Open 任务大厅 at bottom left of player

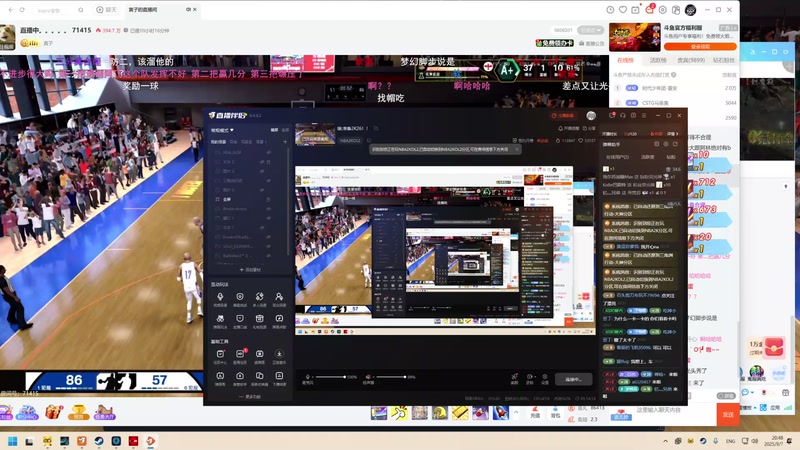click(104, 412)
